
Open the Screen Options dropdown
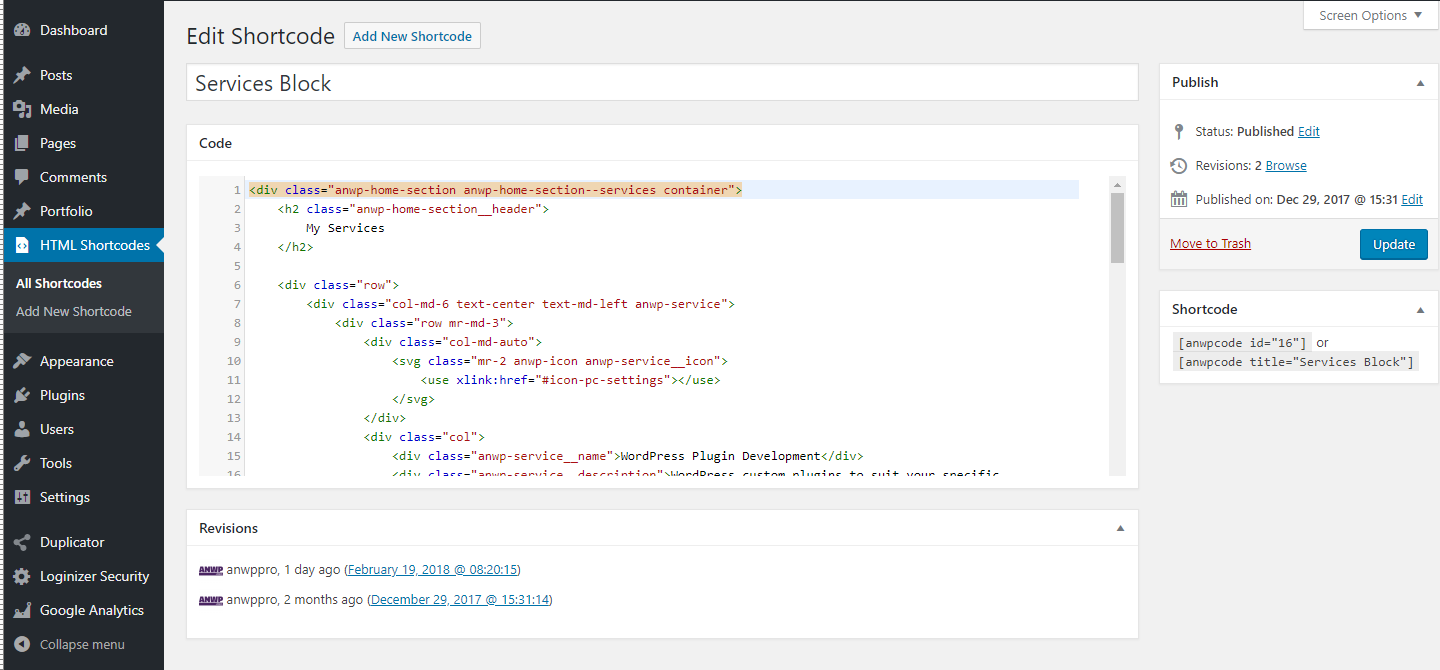tap(1371, 15)
